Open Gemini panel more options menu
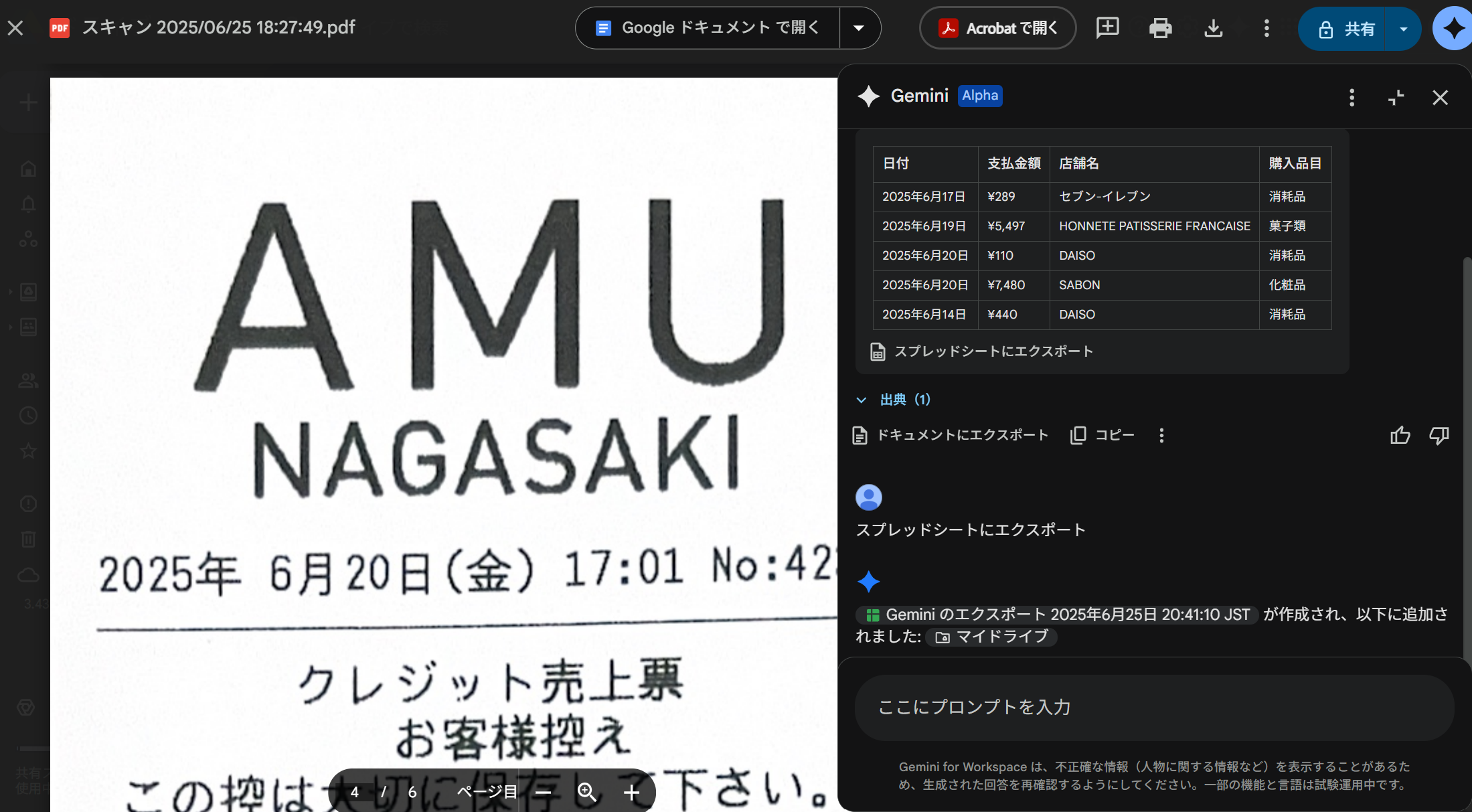Viewport: 1472px width, 812px height. point(1352,98)
